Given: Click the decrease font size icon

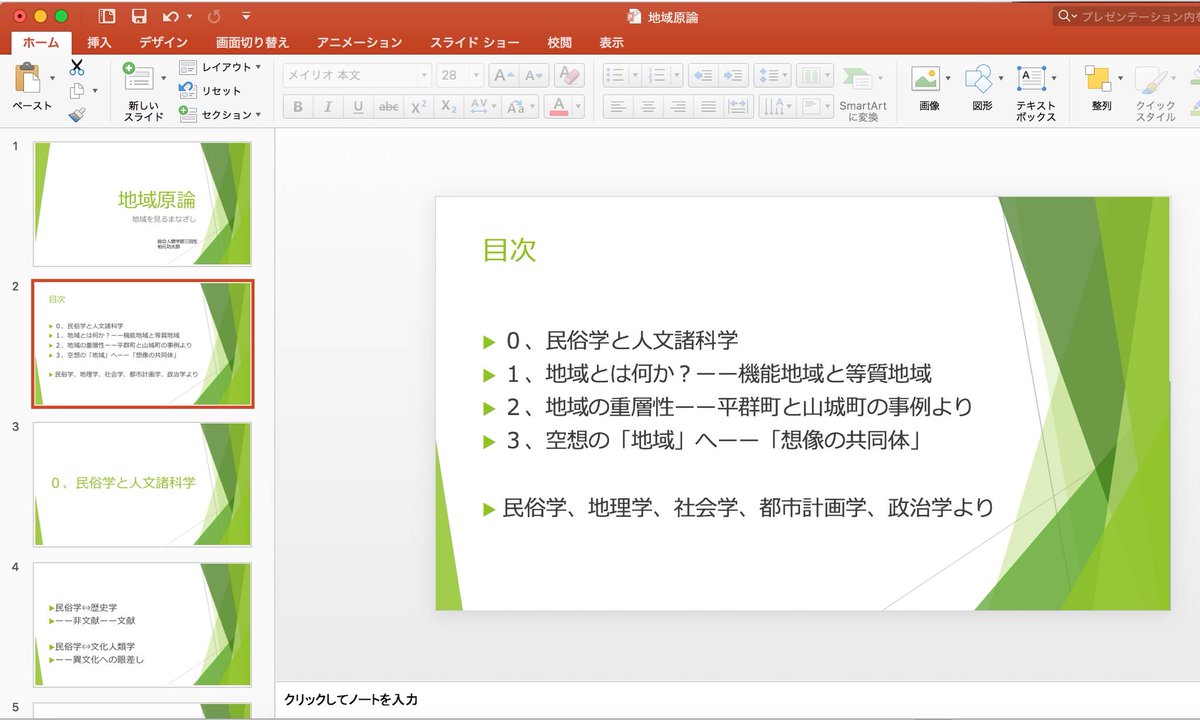Looking at the screenshot, I should pos(535,76).
